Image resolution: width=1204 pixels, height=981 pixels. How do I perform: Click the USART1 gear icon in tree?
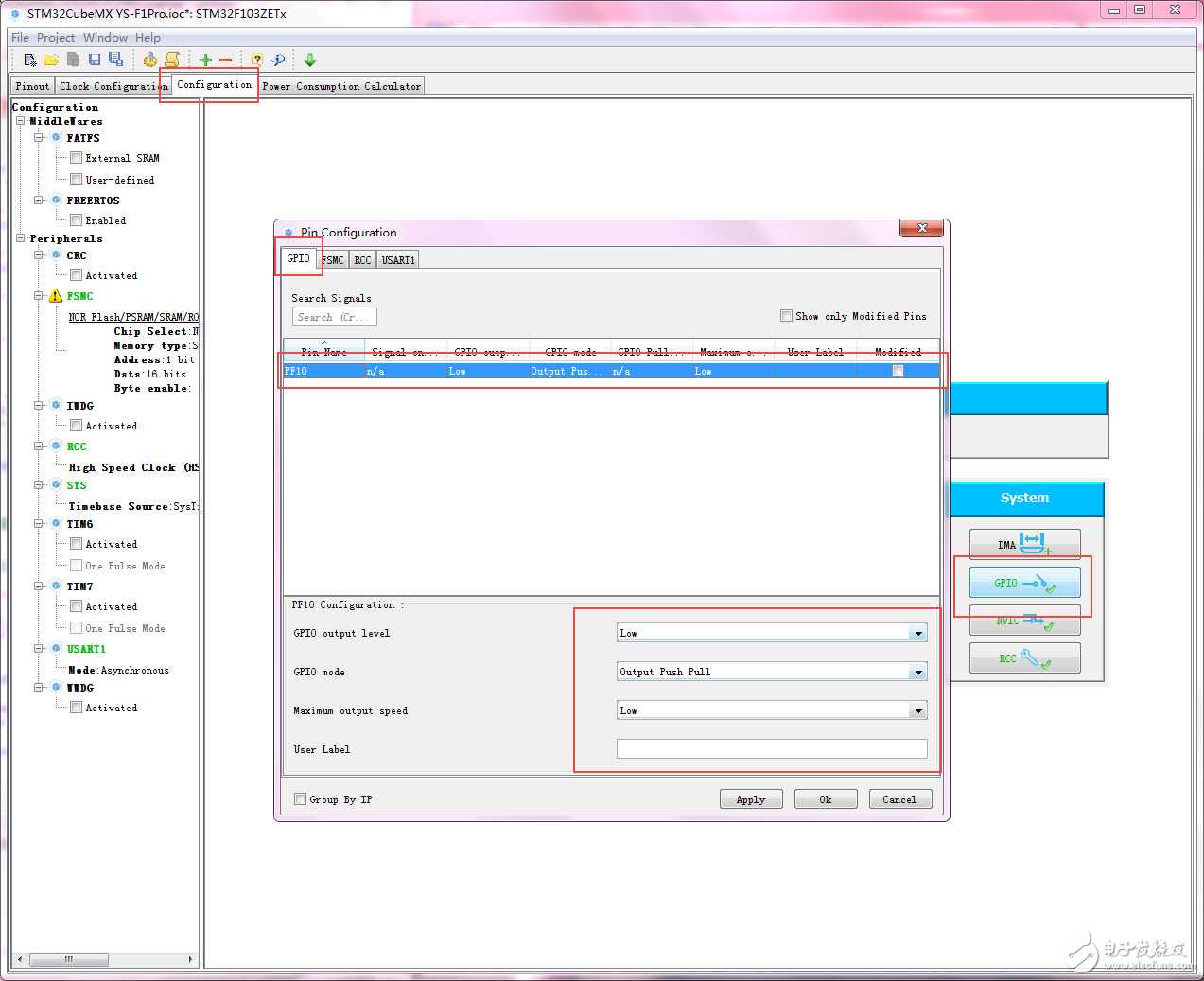tap(56, 648)
